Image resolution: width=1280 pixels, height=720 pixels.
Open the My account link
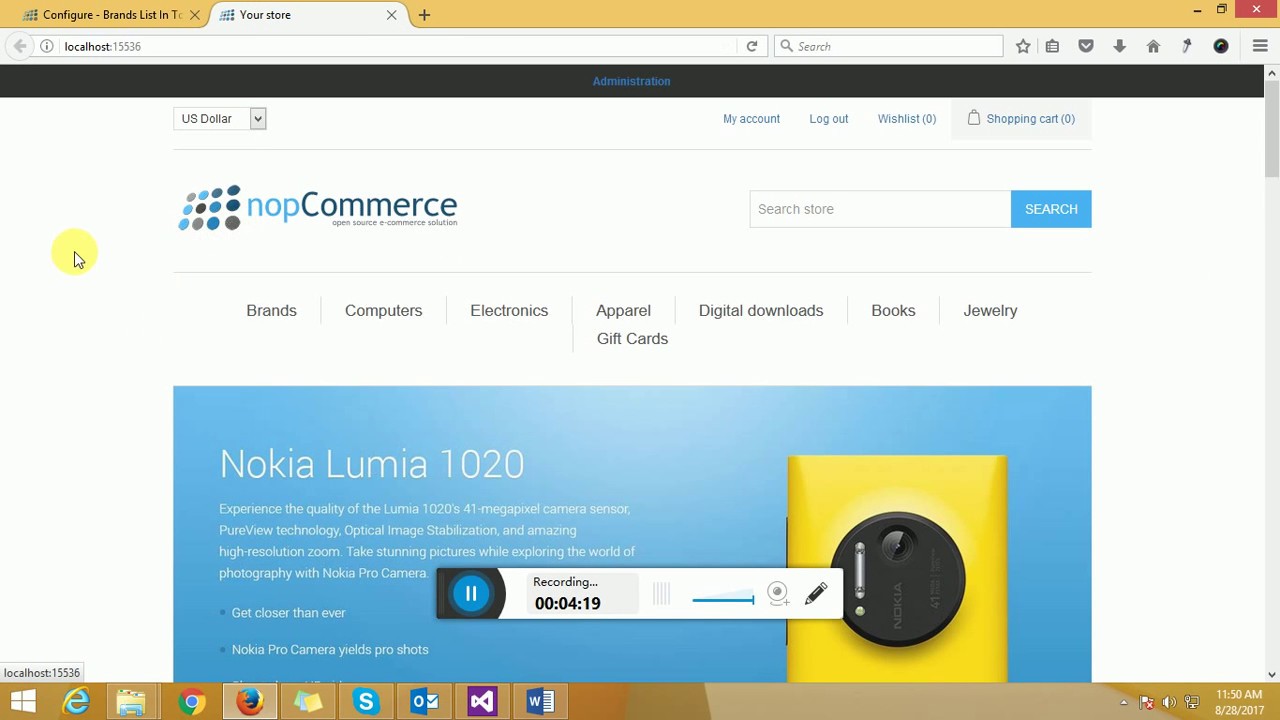pos(751,119)
